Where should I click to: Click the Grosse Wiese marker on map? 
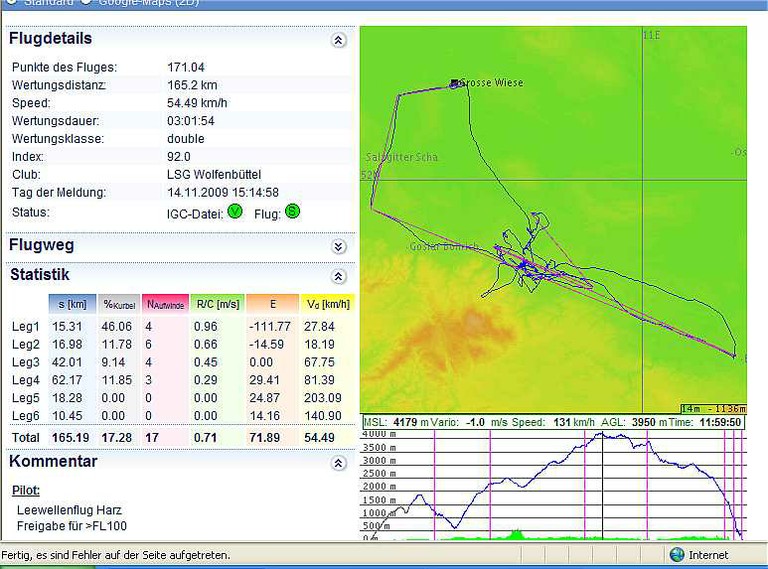pyautogui.click(x=454, y=83)
